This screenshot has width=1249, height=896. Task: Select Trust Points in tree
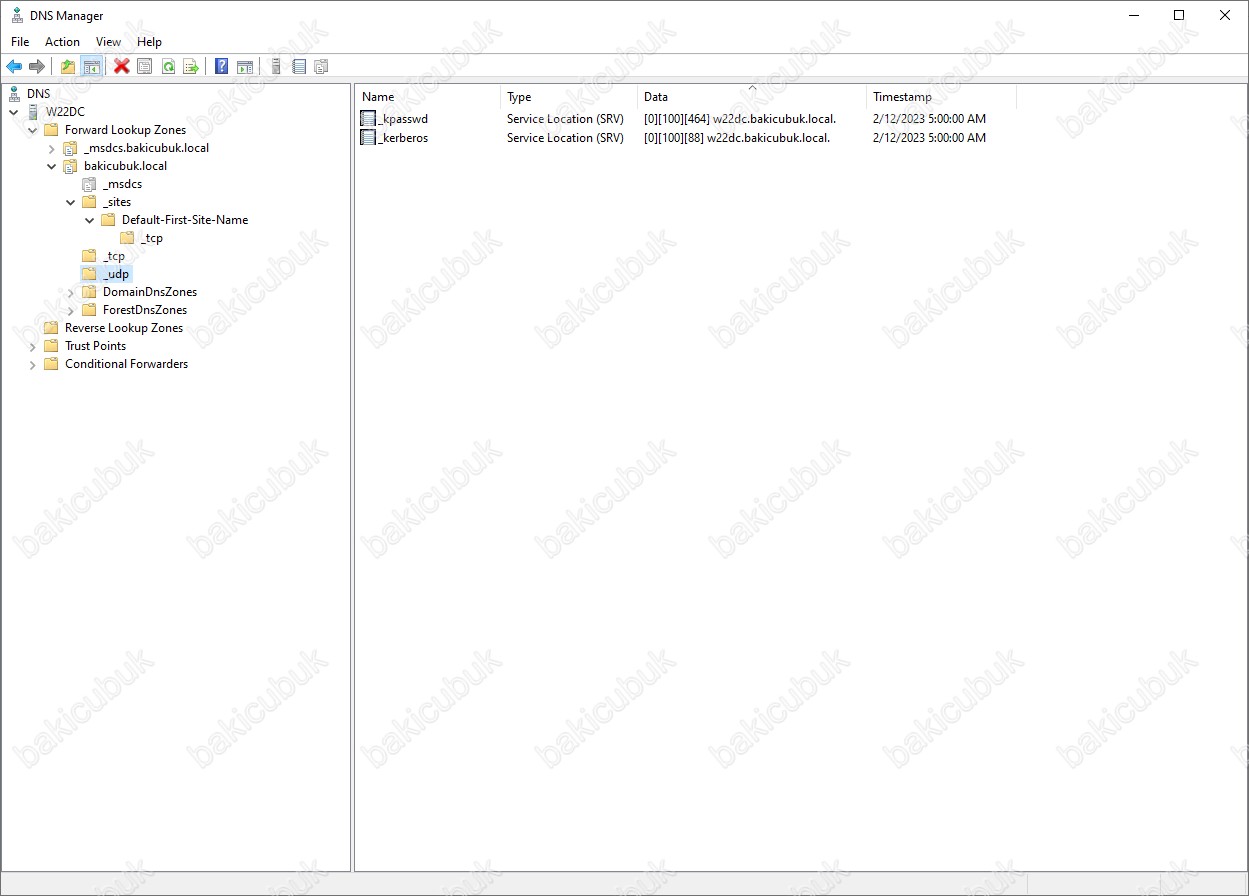click(x=95, y=346)
